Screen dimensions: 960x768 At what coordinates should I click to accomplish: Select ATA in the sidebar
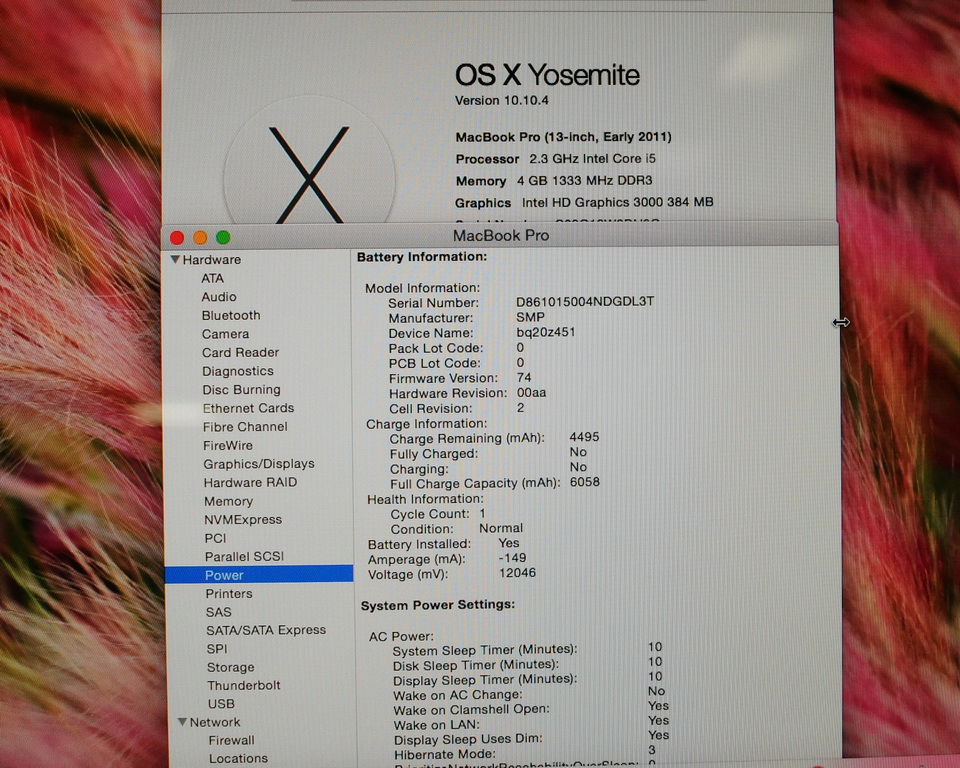point(212,278)
